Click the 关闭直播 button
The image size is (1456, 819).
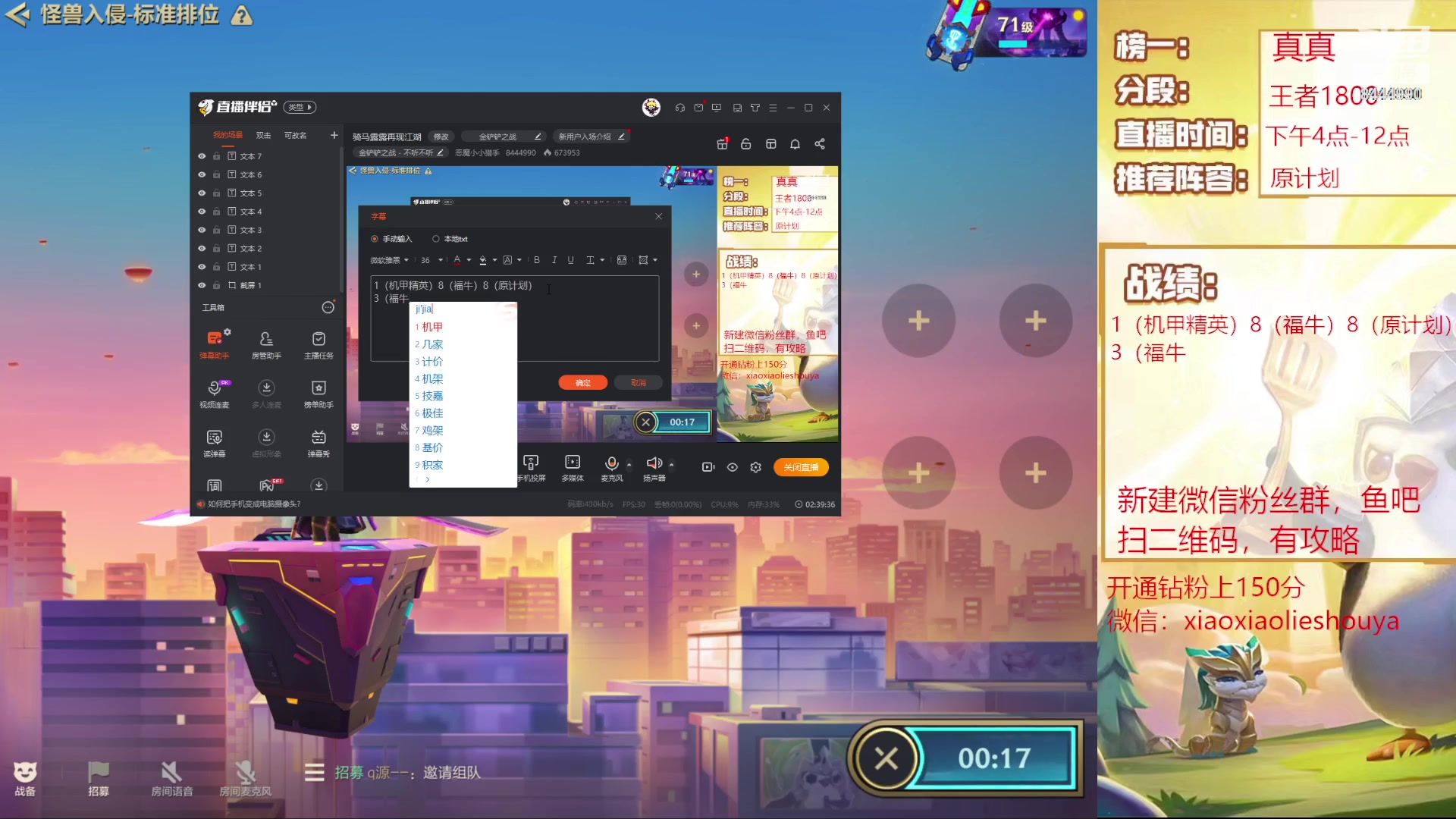click(801, 467)
